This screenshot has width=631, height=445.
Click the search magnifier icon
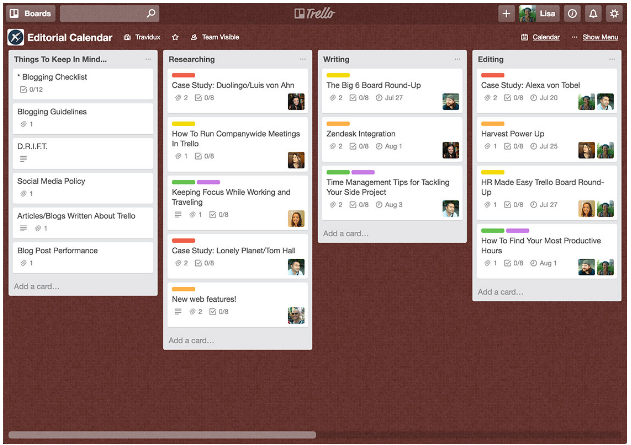(x=151, y=13)
